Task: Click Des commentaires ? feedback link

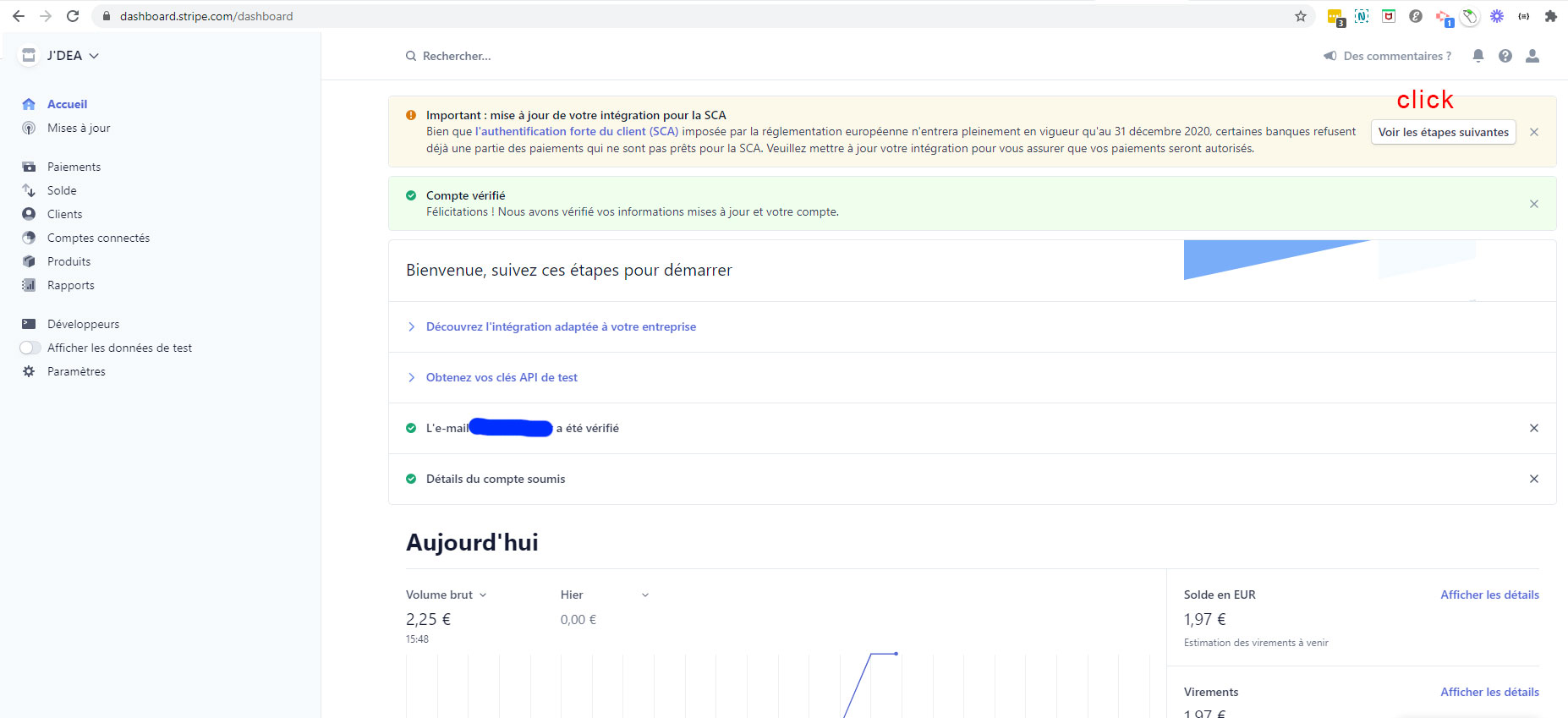Action: pyautogui.click(x=1397, y=56)
